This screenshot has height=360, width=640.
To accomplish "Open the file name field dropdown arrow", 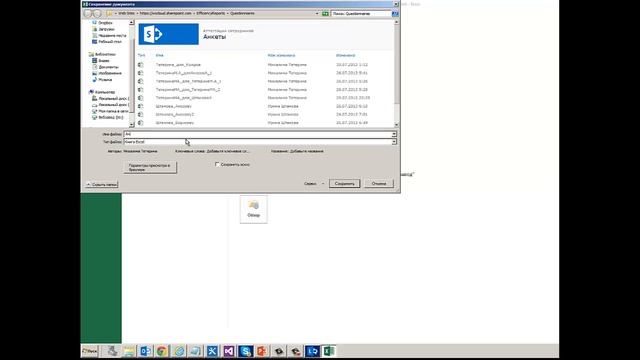I will point(394,134).
